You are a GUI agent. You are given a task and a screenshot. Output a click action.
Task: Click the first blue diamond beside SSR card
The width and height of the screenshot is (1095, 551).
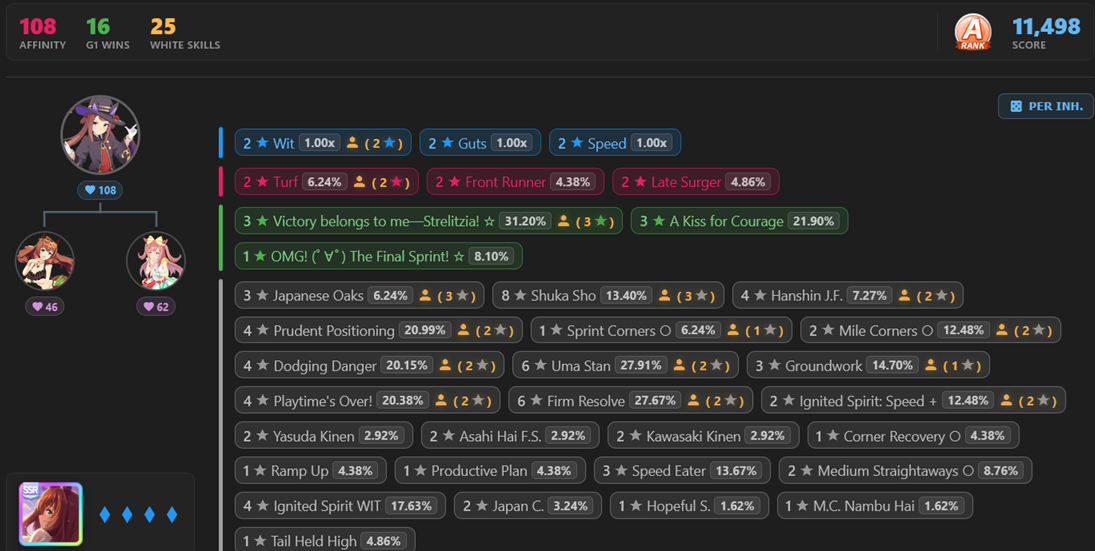pos(105,515)
